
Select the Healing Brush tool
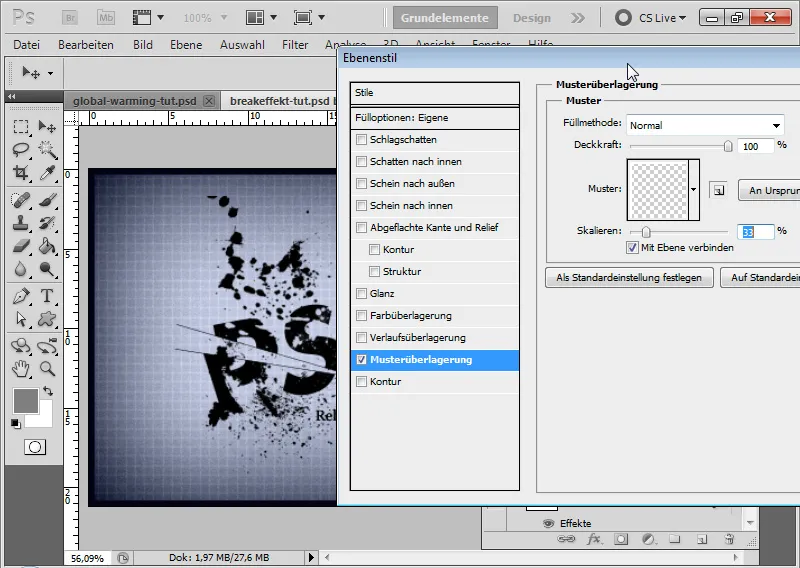(x=21, y=200)
